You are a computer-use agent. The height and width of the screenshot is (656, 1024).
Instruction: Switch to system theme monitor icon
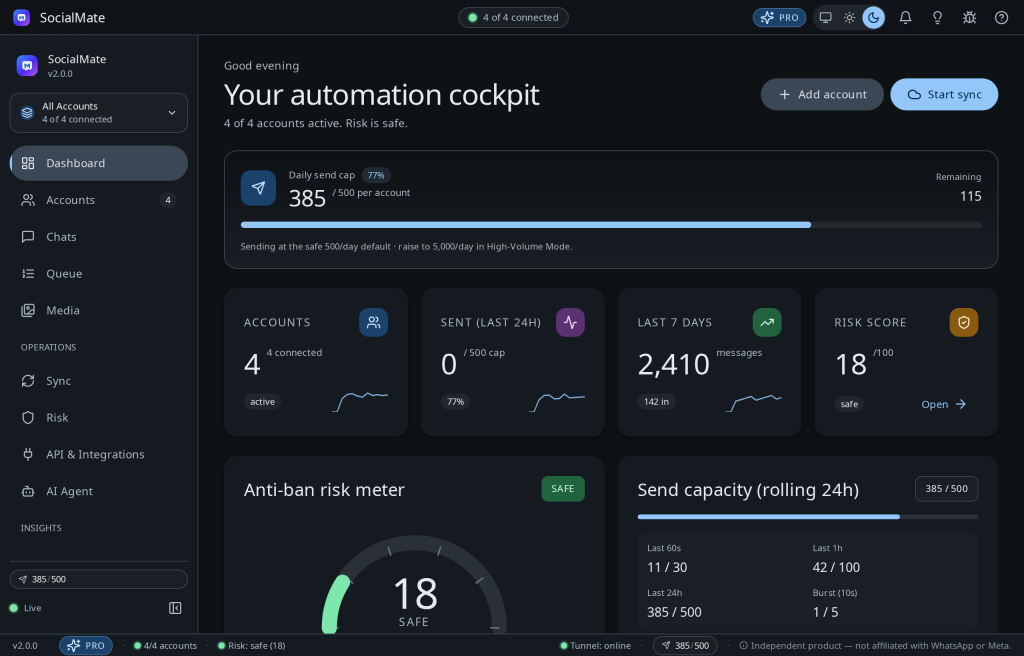(825, 18)
